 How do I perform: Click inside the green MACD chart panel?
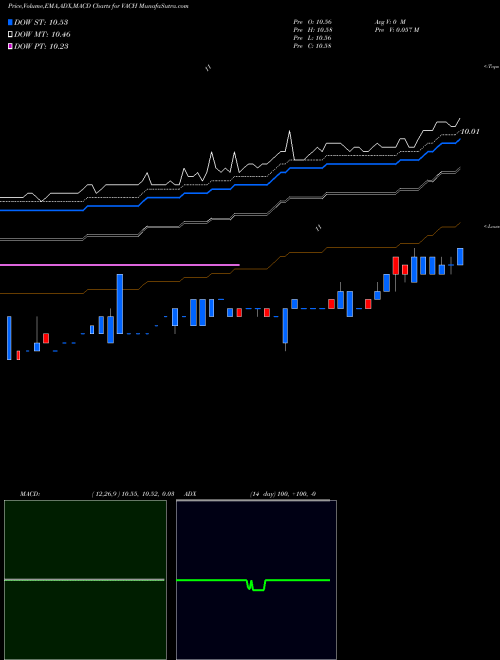click(85, 580)
